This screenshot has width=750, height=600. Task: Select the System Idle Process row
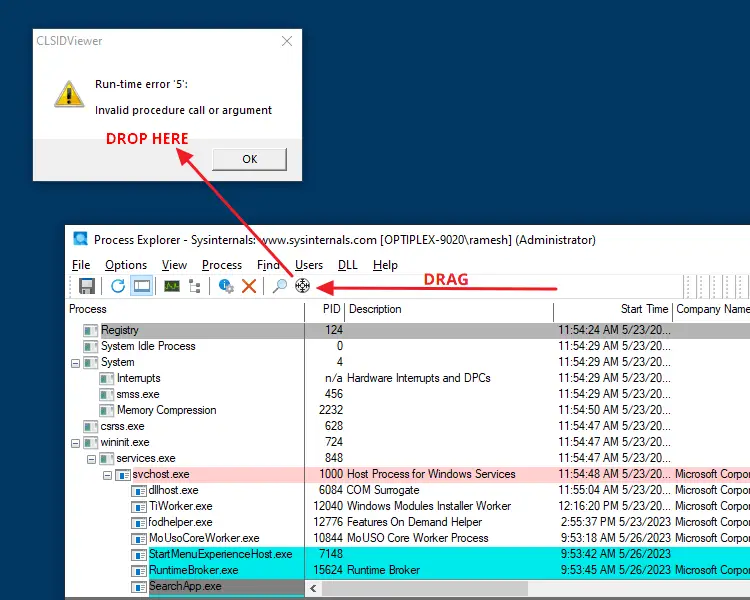(x=408, y=346)
